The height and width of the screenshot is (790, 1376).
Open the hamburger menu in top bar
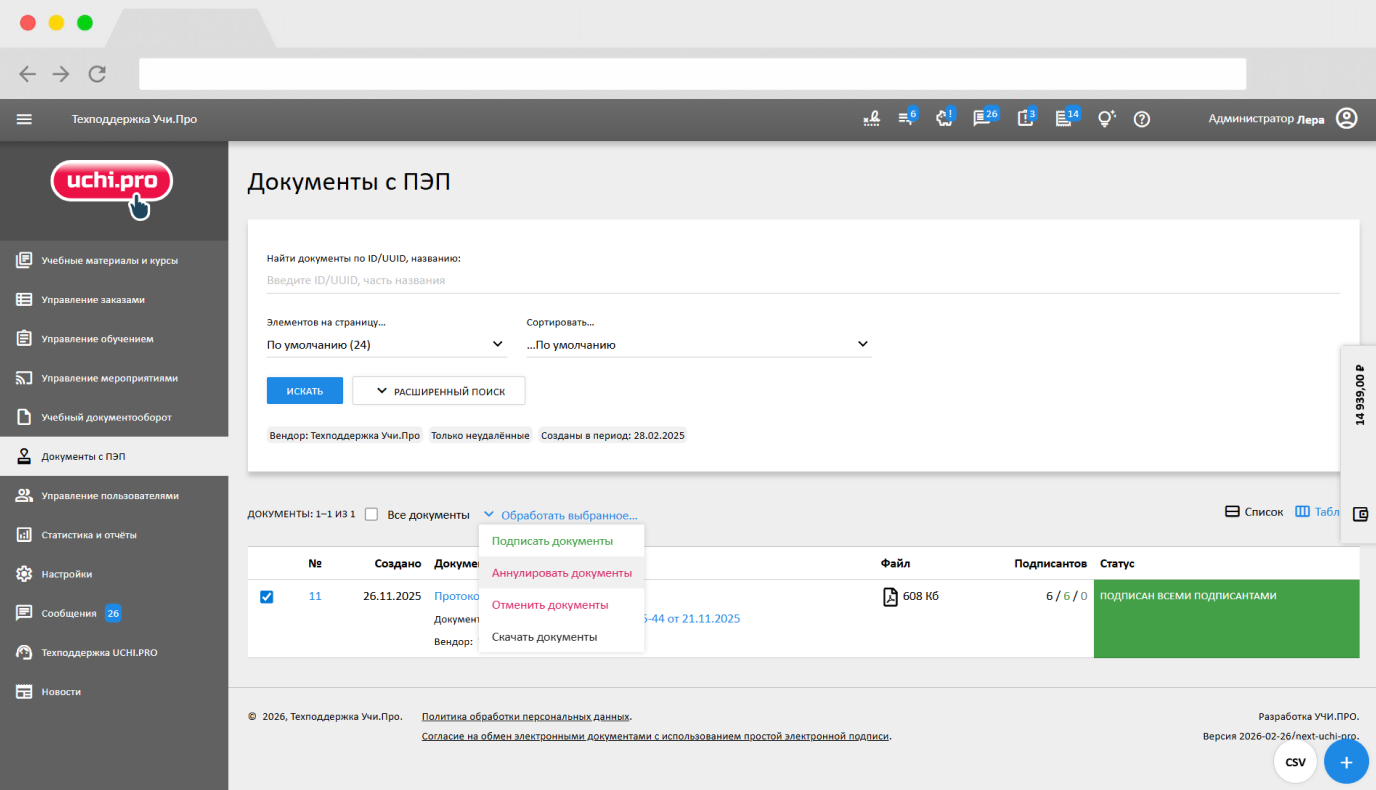[24, 119]
